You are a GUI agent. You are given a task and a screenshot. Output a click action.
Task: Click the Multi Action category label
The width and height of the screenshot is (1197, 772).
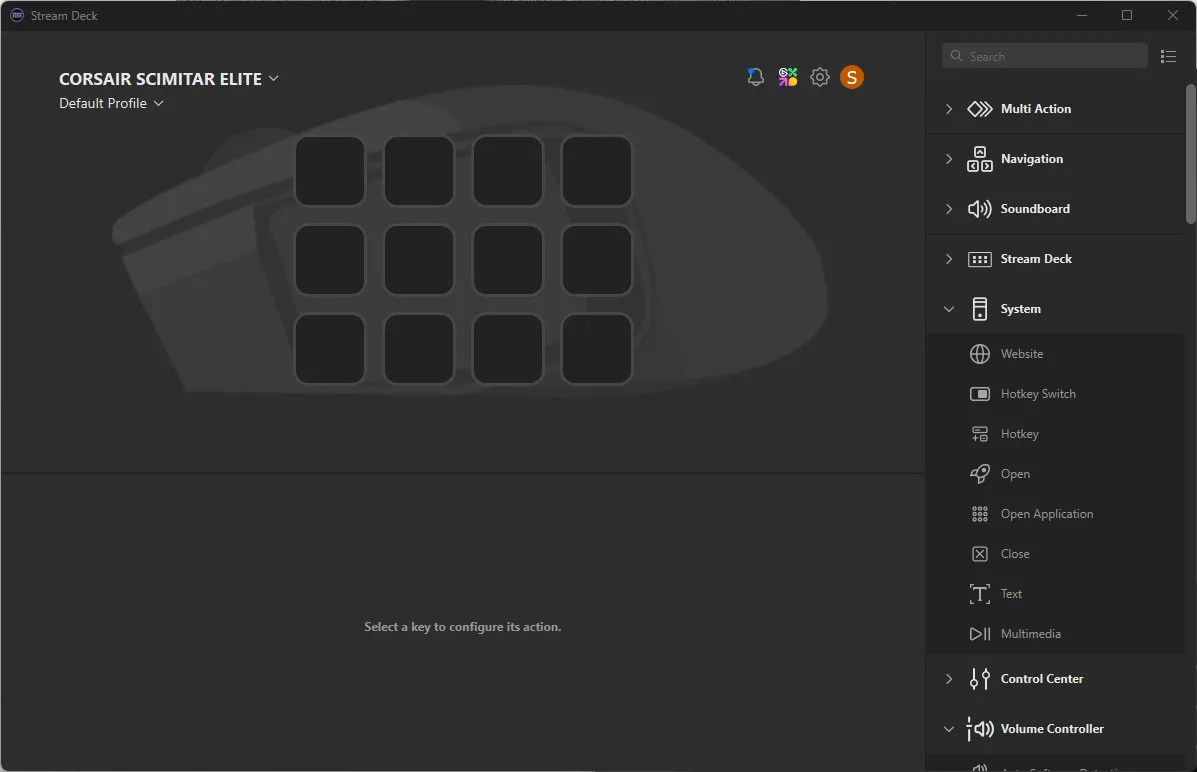[x=1036, y=109]
